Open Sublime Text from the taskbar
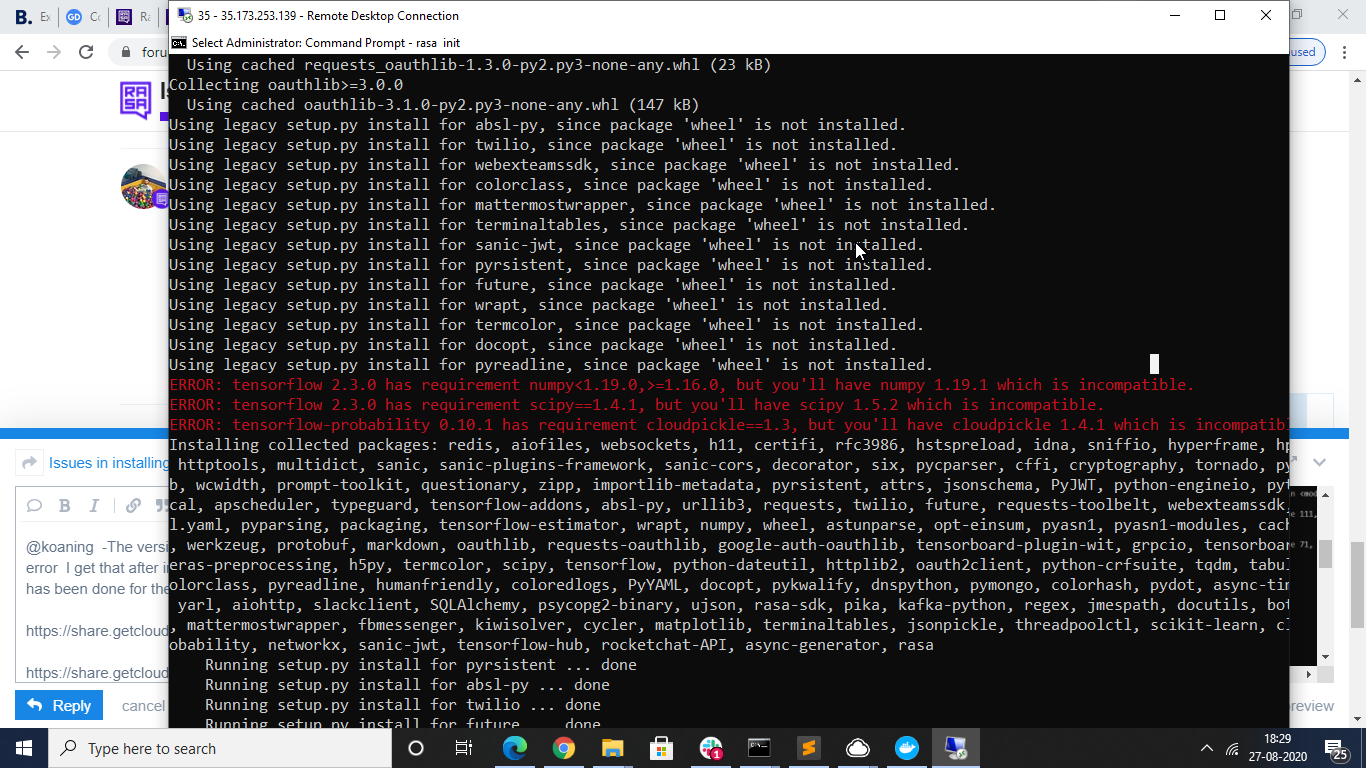This screenshot has height=768, width=1366. pos(808,748)
